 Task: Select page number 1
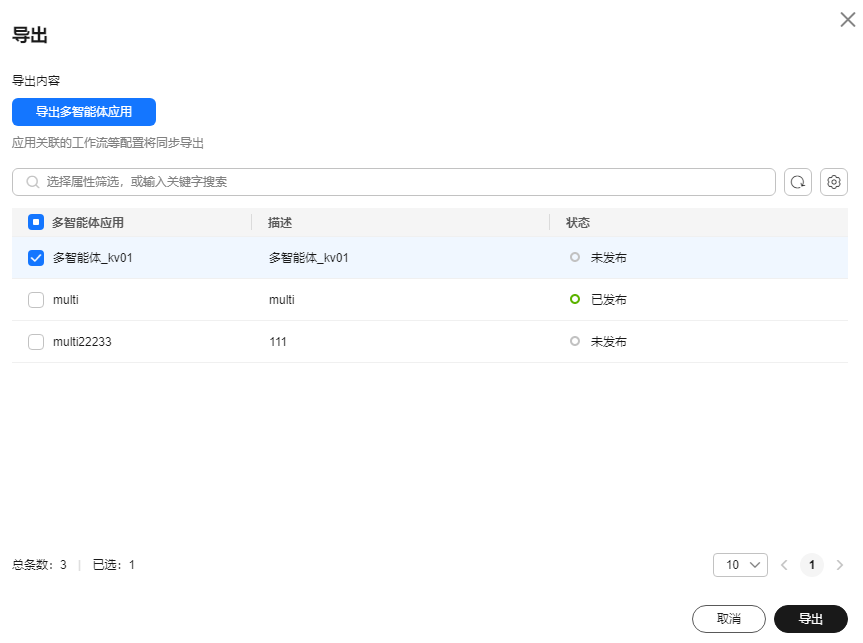pyautogui.click(x=812, y=565)
